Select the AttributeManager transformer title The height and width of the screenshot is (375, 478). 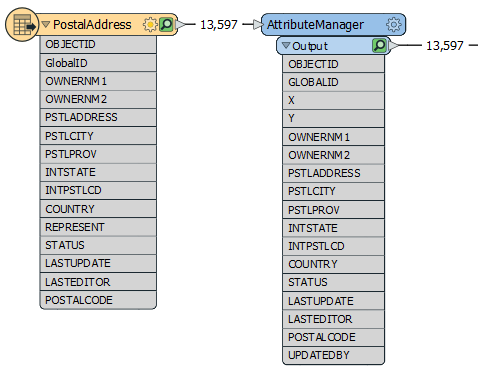(315, 25)
